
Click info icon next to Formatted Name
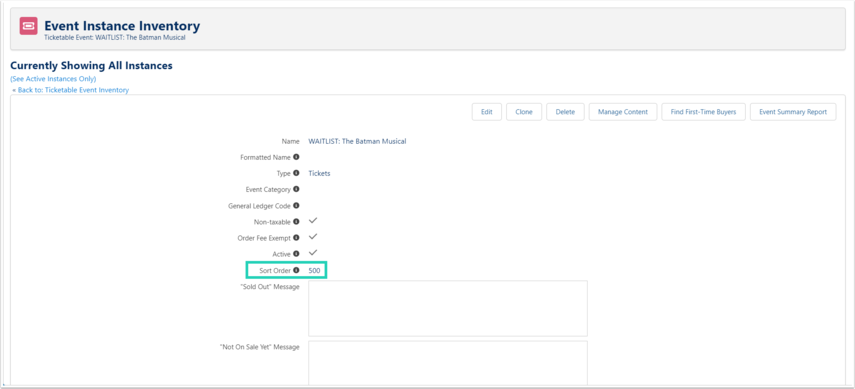click(296, 157)
